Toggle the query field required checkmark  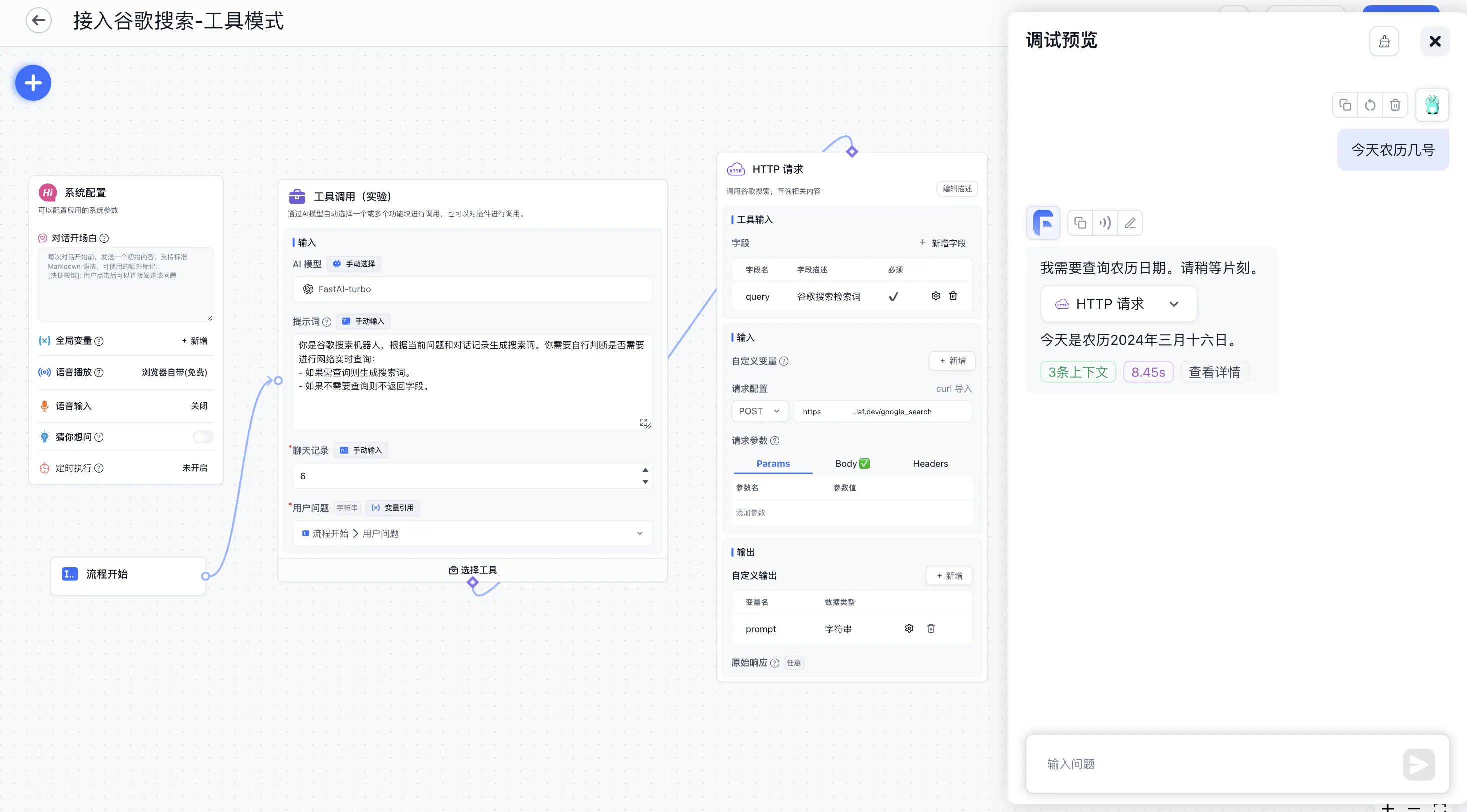[x=893, y=296]
